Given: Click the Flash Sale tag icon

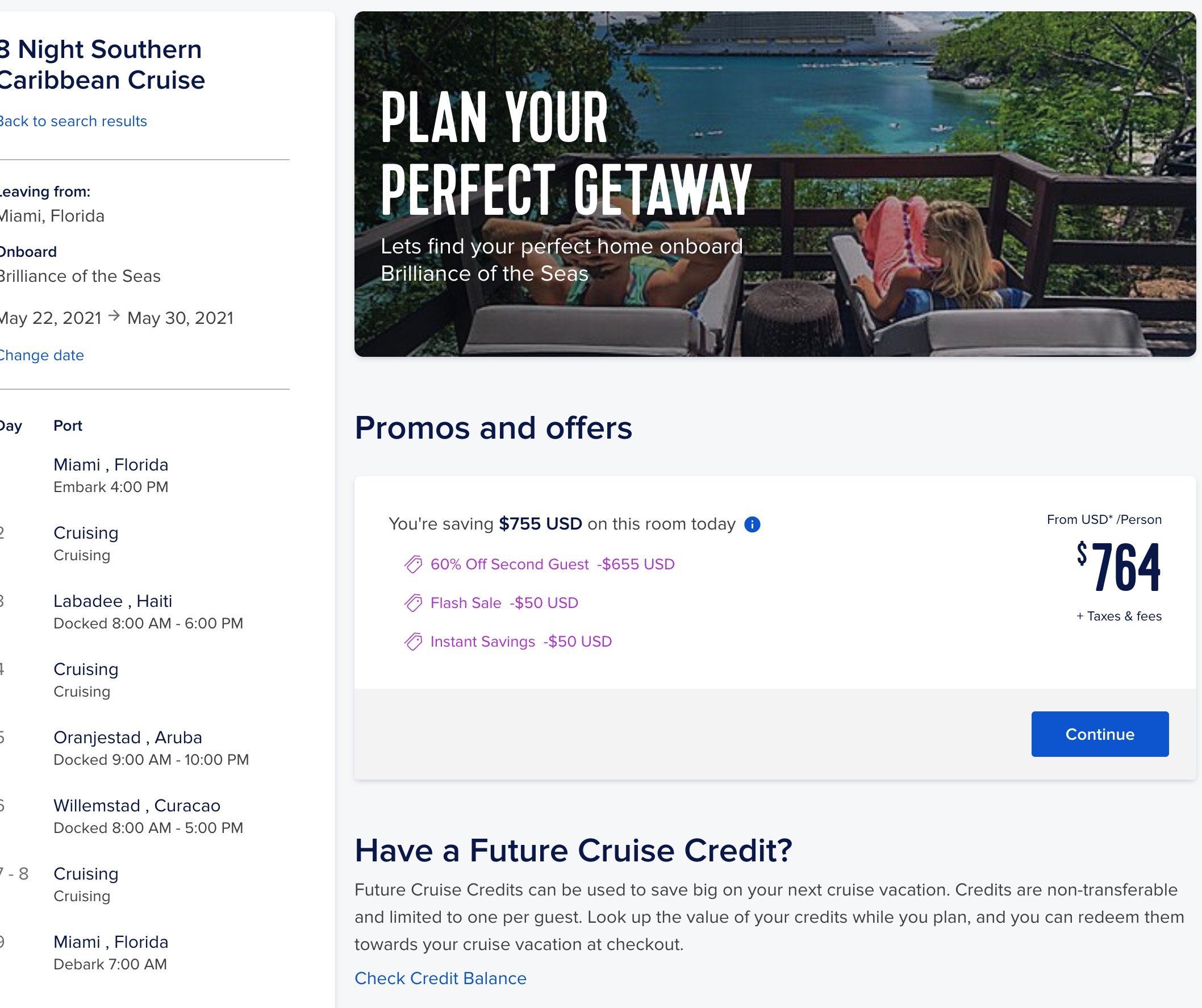Looking at the screenshot, I should pos(414,603).
